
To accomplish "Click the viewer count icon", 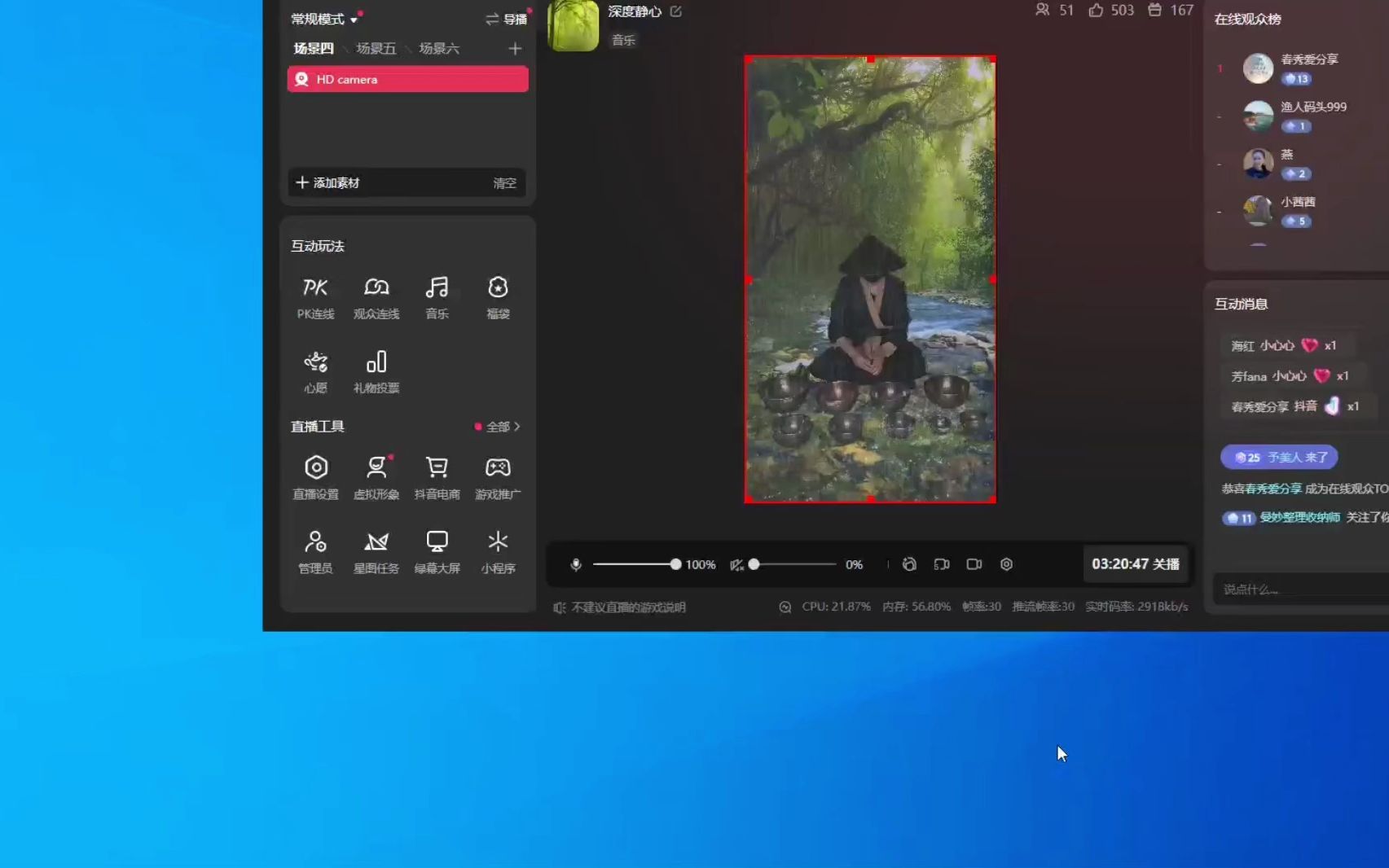I will tap(1042, 10).
